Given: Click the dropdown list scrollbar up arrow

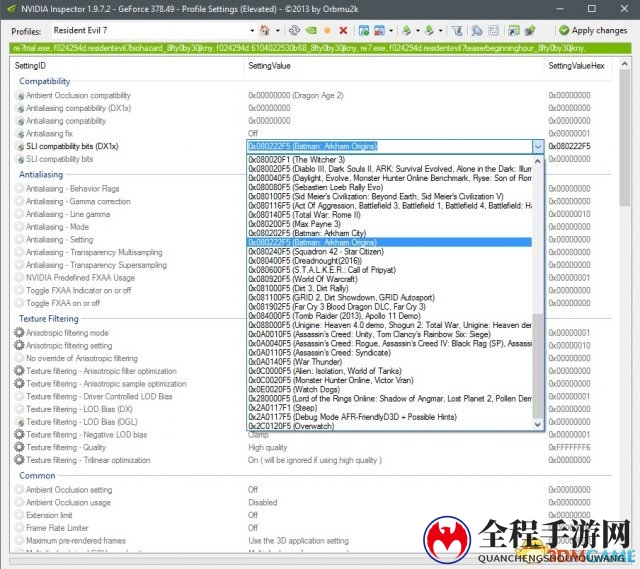Looking at the screenshot, I should click(538, 161).
